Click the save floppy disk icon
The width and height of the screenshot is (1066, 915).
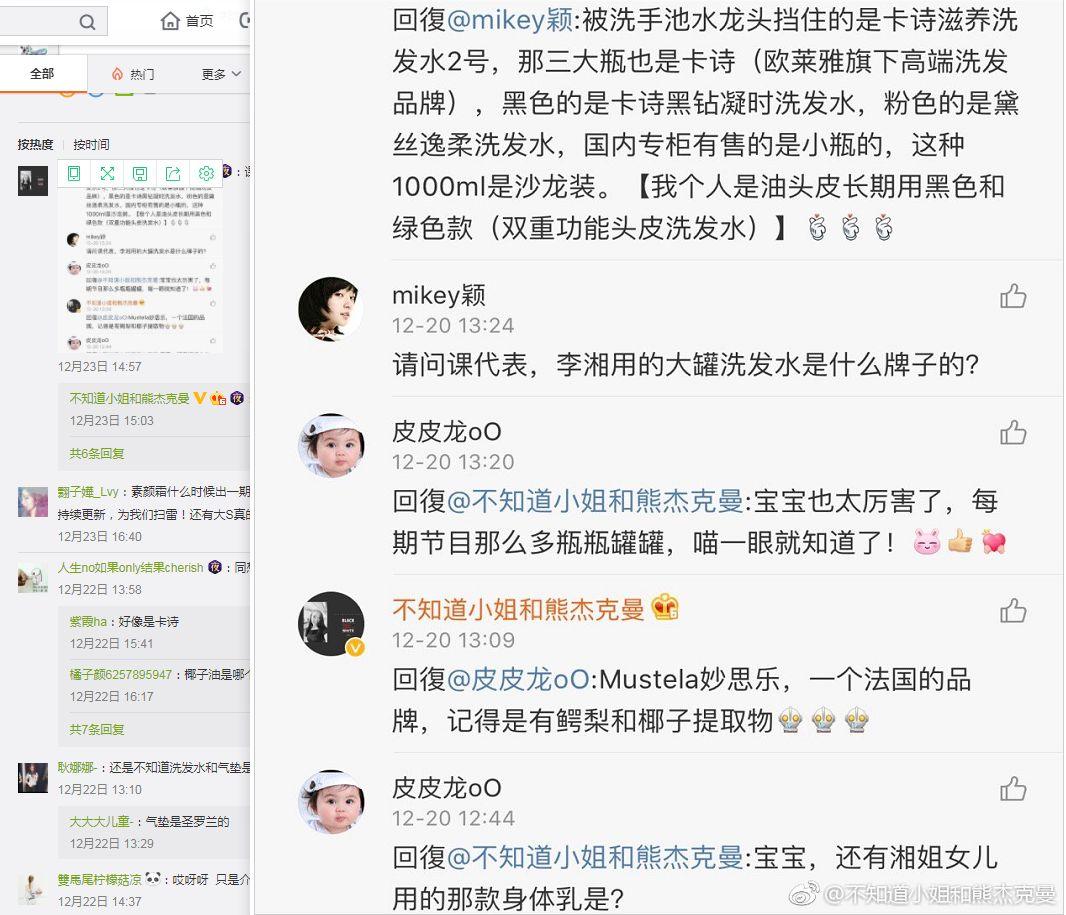140,173
